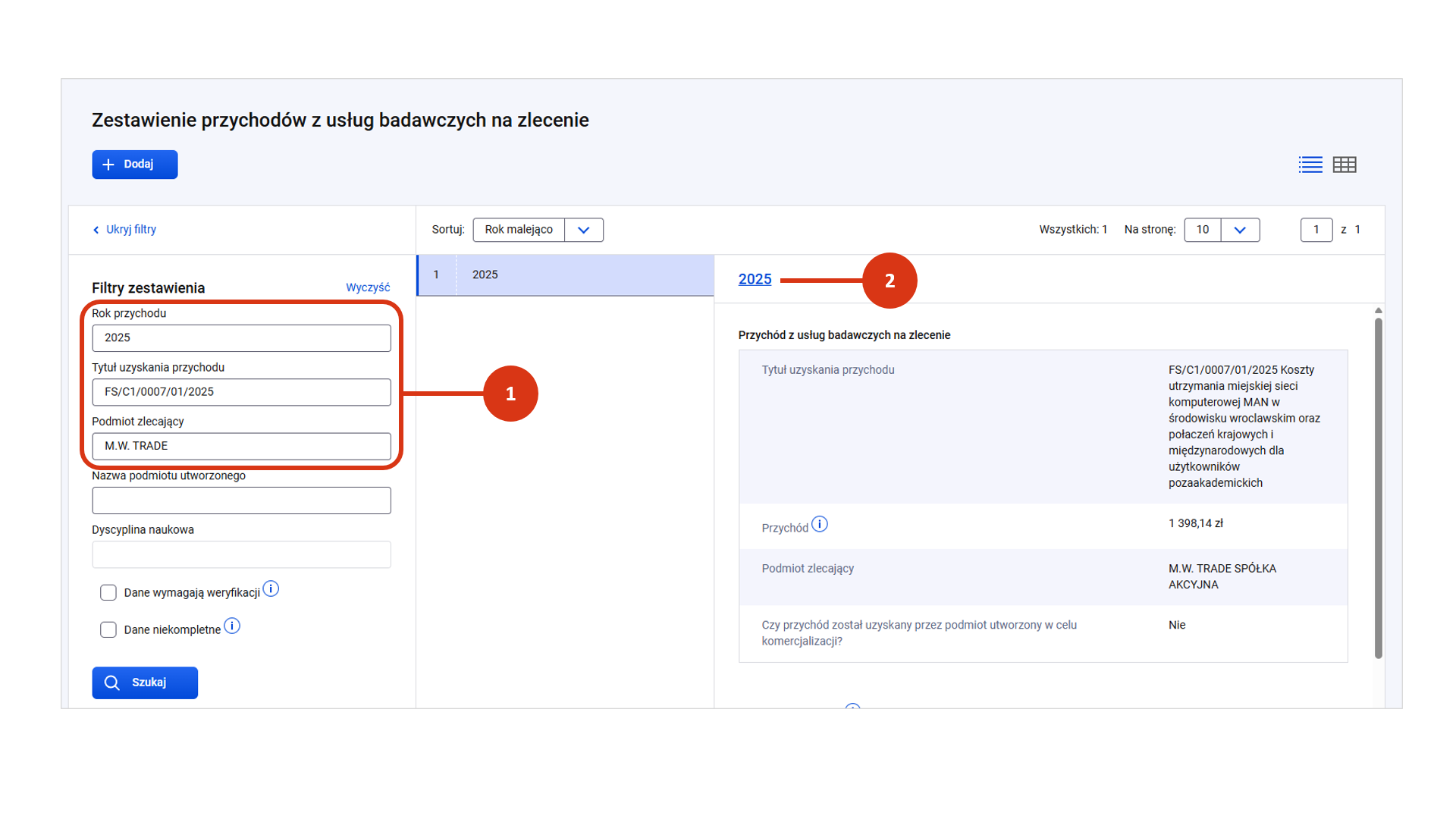Enable Dane wymagają weryfikacji checkbox

[x=108, y=592]
